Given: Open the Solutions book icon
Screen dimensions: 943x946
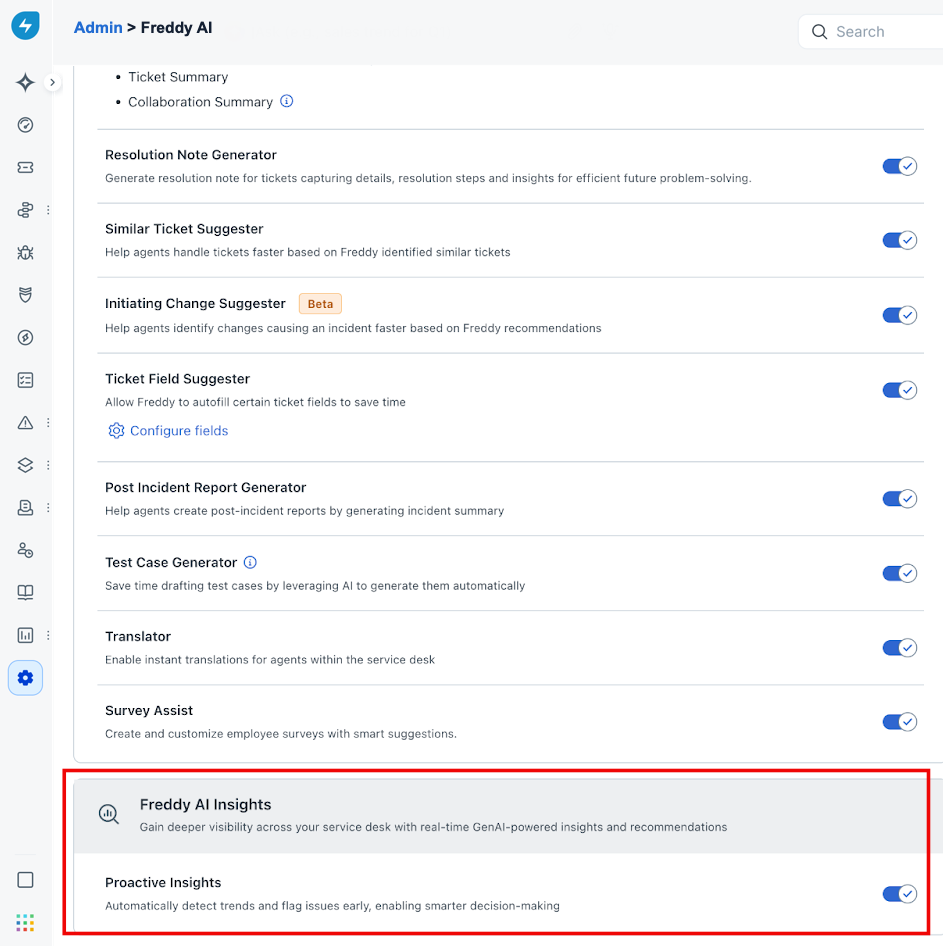Looking at the screenshot, I should [x=25, y=592].
